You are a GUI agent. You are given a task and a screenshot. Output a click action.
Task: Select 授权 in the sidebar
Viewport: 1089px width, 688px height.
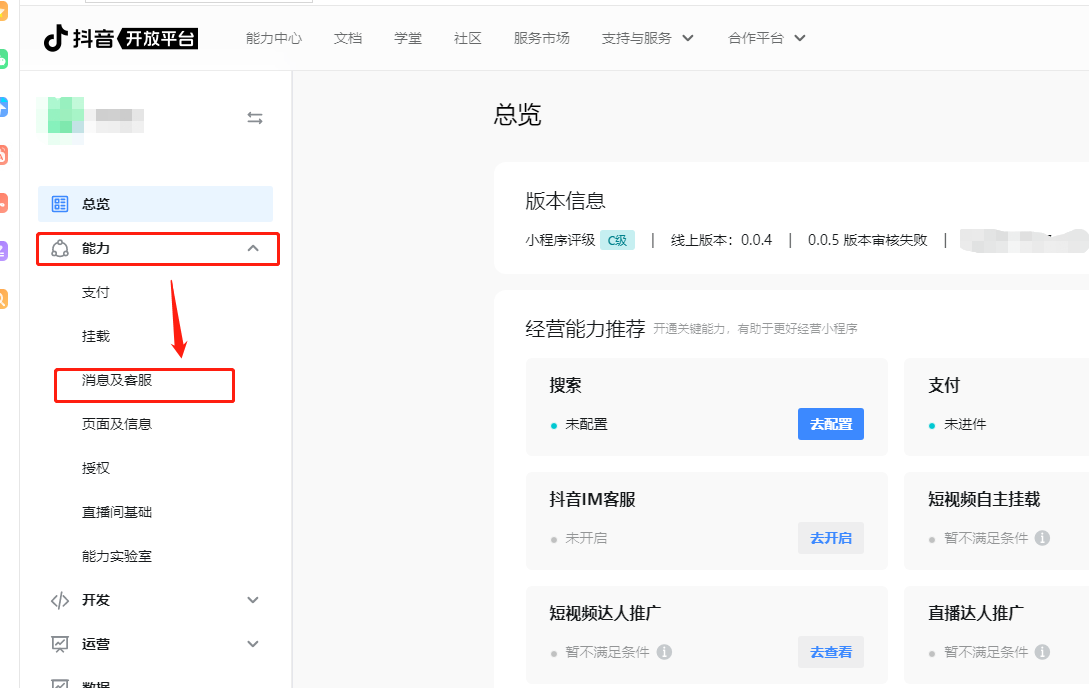[96, 469]
